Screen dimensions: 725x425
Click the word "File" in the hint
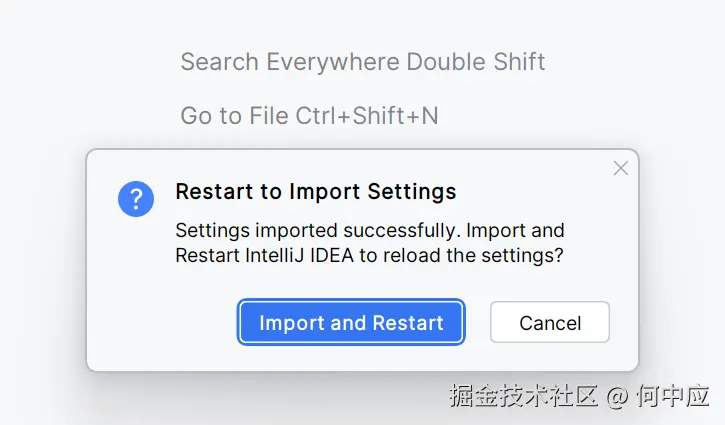[x=268, y=116]
